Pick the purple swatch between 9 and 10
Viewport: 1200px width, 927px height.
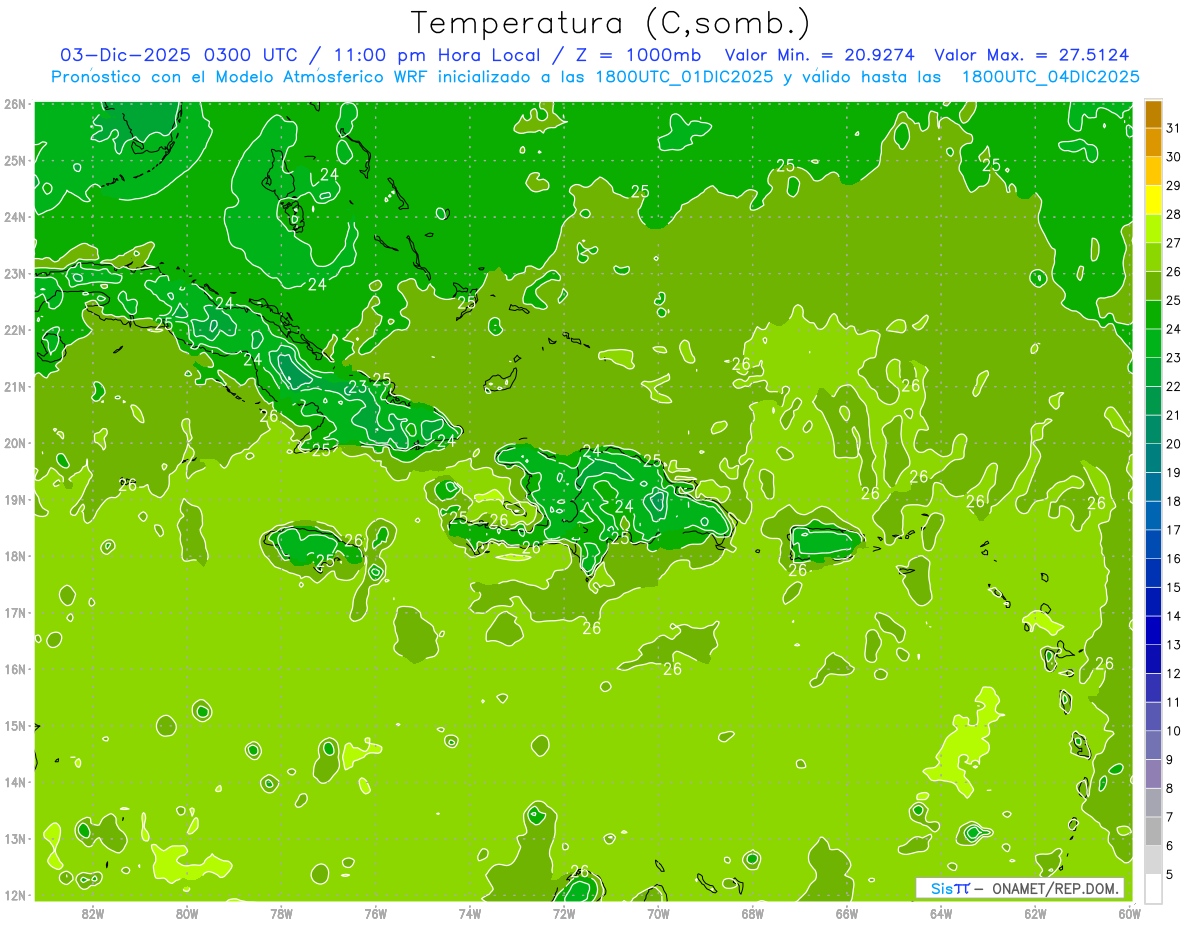[1153, 745]
